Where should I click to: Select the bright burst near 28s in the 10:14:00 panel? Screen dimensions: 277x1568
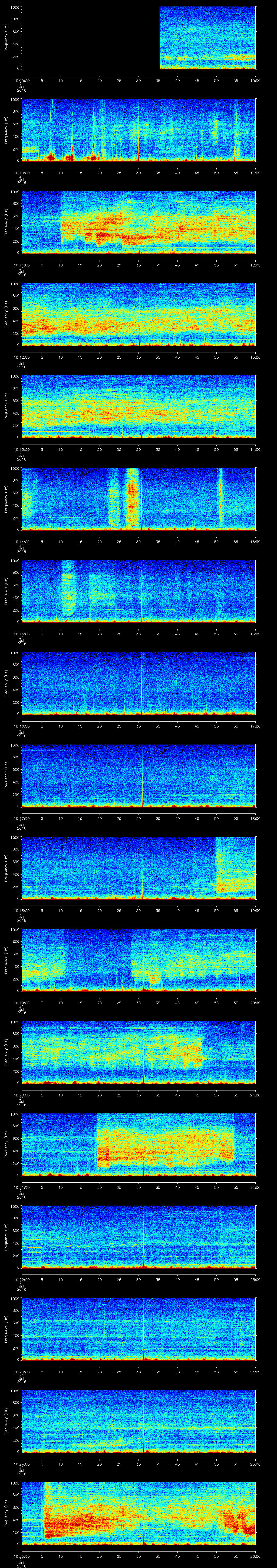click(x=131, y=498)
